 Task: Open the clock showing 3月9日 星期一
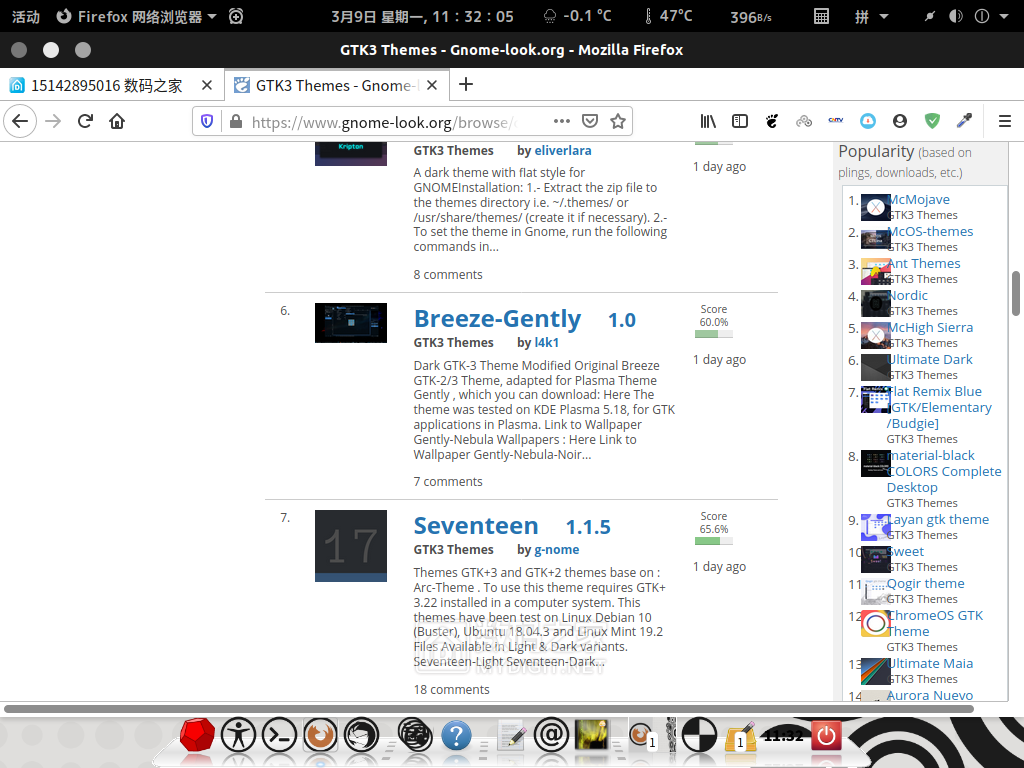pos(422,16)
